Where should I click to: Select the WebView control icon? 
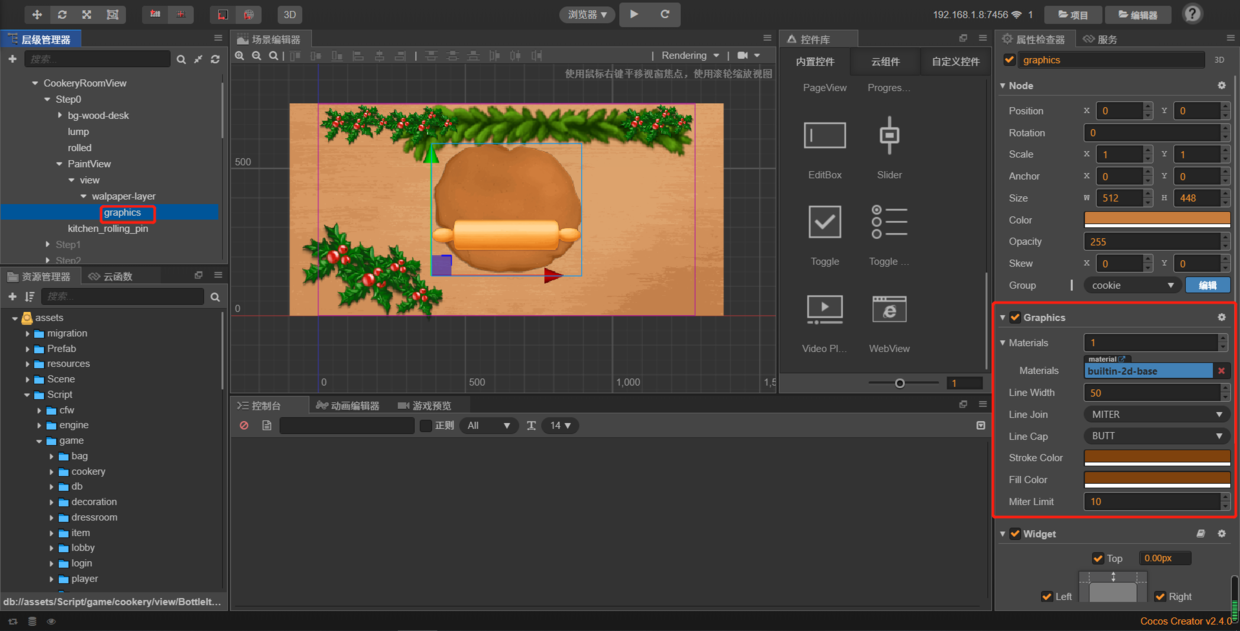click(x=889, y=309)
